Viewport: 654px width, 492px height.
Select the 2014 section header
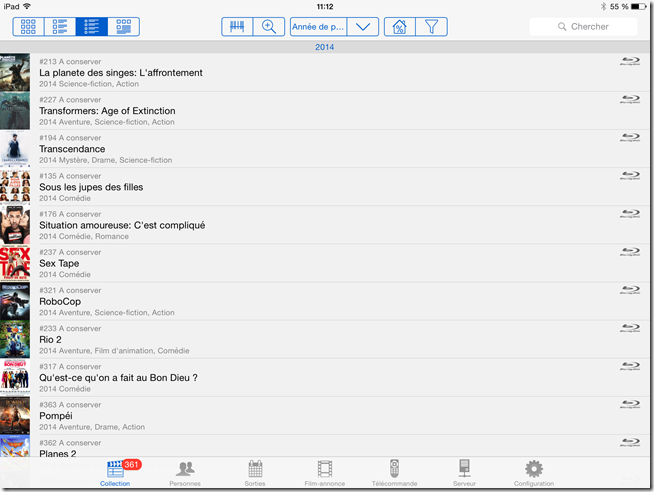pos(324,47)
